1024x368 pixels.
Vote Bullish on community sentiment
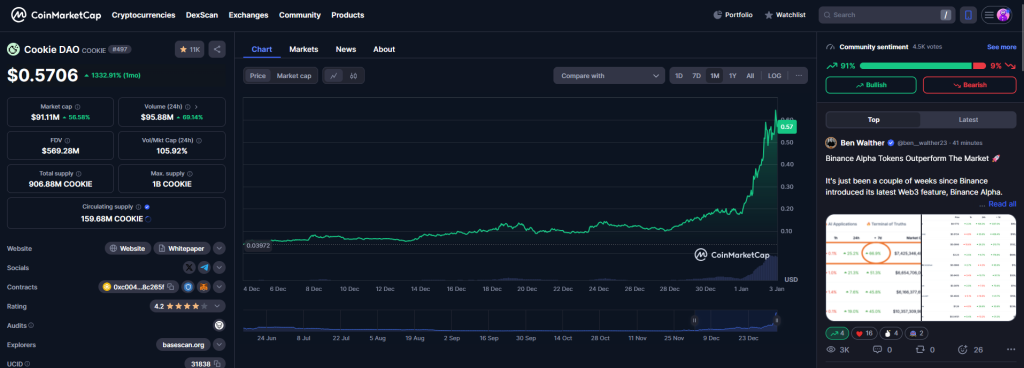pos(871,85)
